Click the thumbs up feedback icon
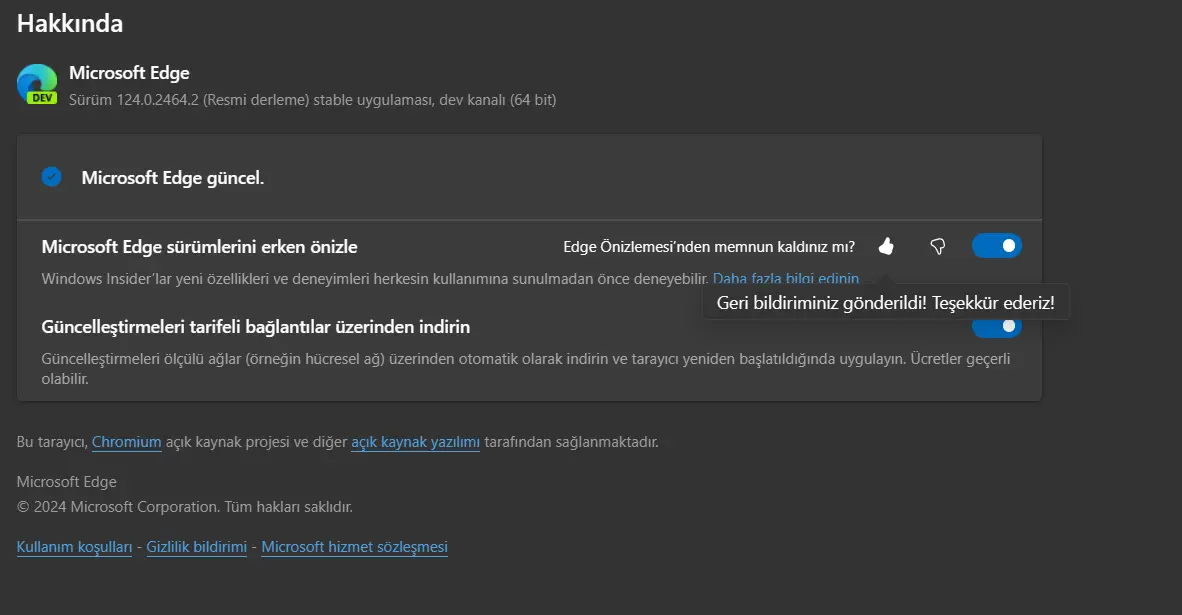This screenshot has width=1182, height=615. pyautogui.click(x=886, y=246)
